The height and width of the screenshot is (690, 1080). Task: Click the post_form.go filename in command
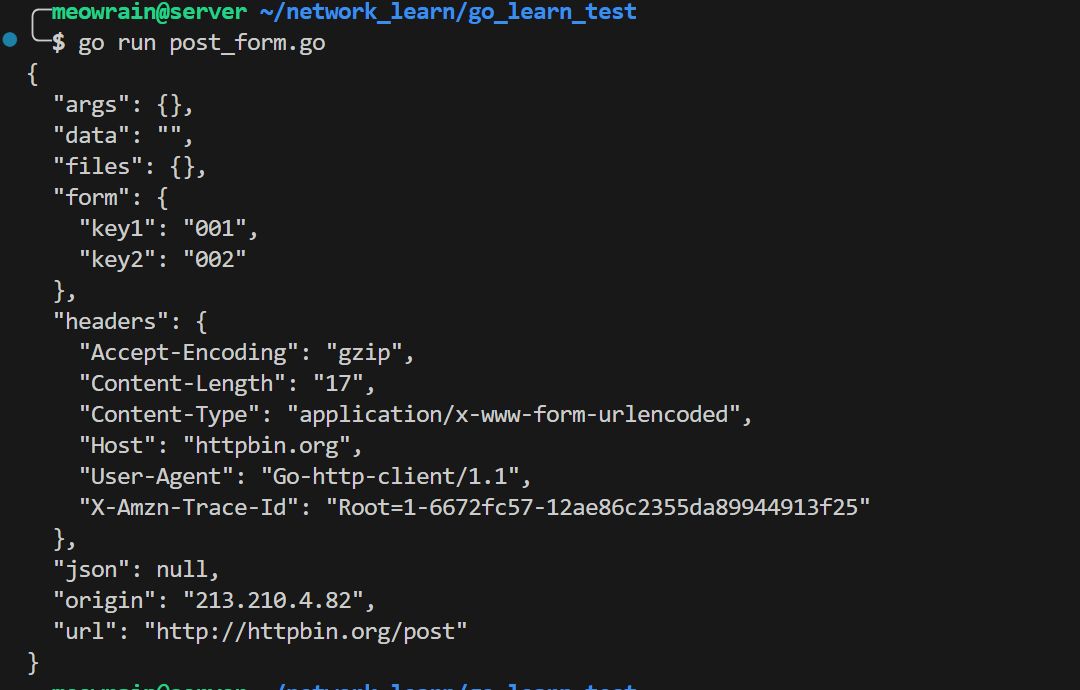[247, 44]
